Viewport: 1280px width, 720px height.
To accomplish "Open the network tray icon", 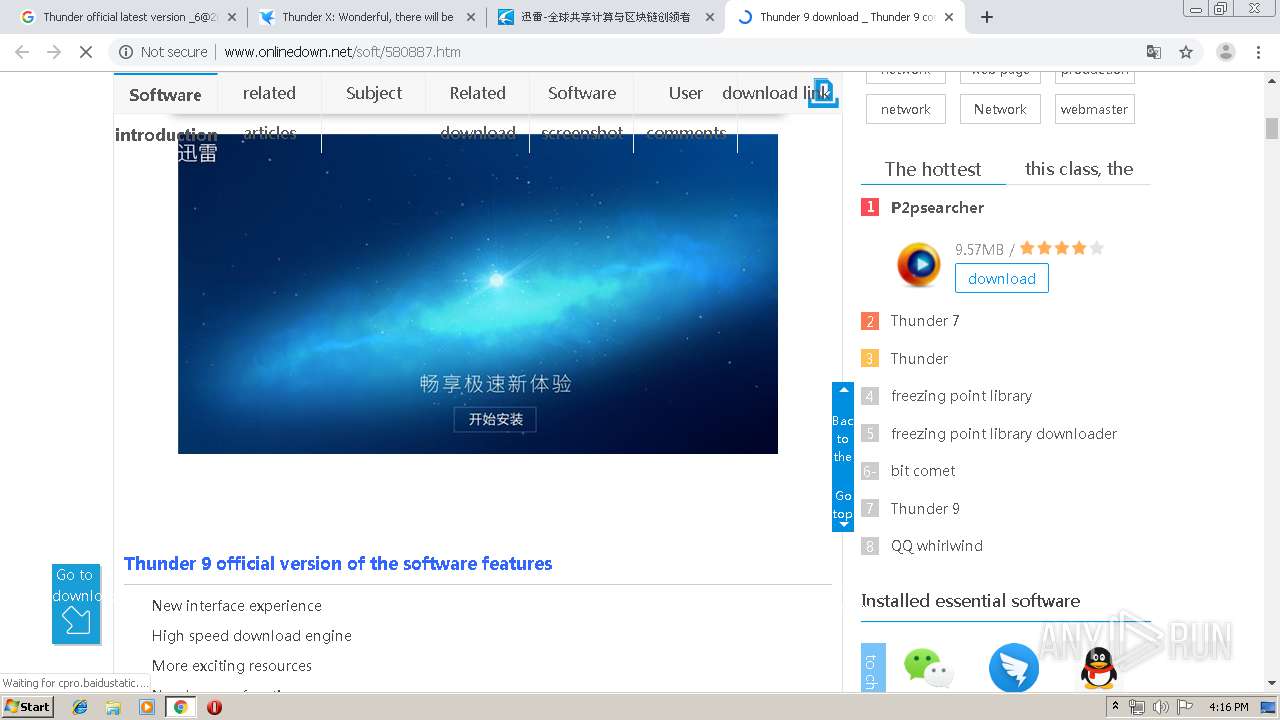I will pyautogui.click(x=1137, y=707).
